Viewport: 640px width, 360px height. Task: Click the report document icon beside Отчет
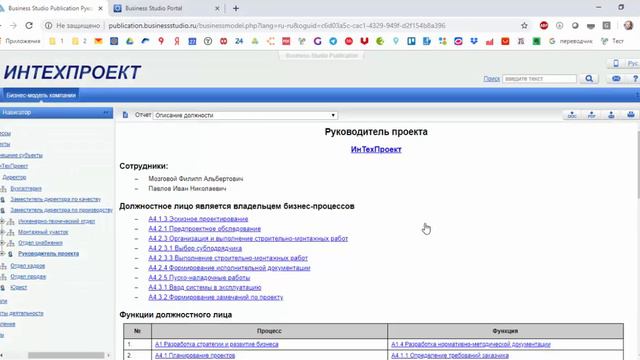click(125, 115)
